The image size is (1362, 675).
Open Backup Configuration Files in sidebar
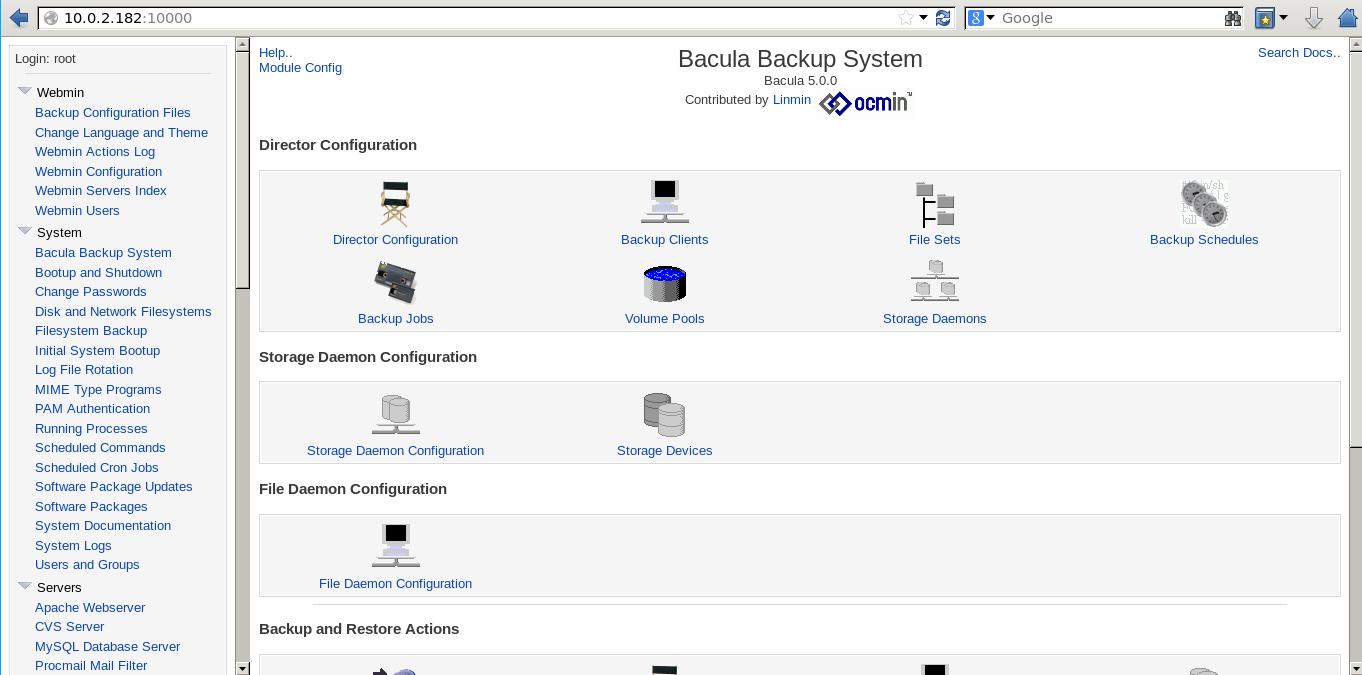pos(112,113)
